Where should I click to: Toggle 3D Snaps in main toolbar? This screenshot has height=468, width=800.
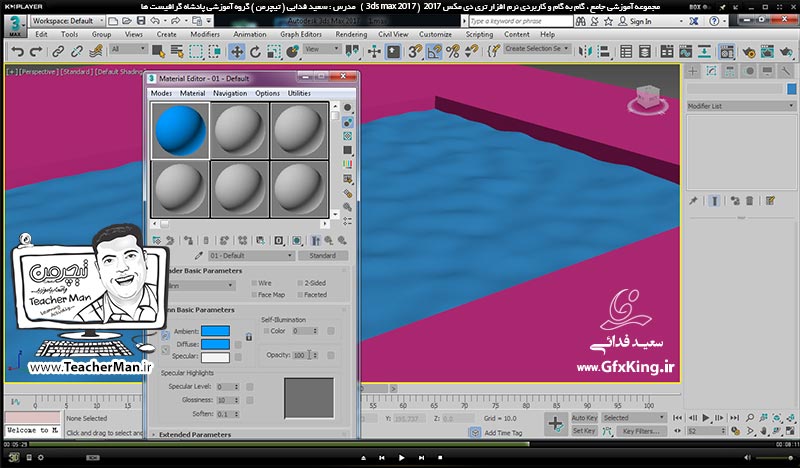click(x=415, y=52)
